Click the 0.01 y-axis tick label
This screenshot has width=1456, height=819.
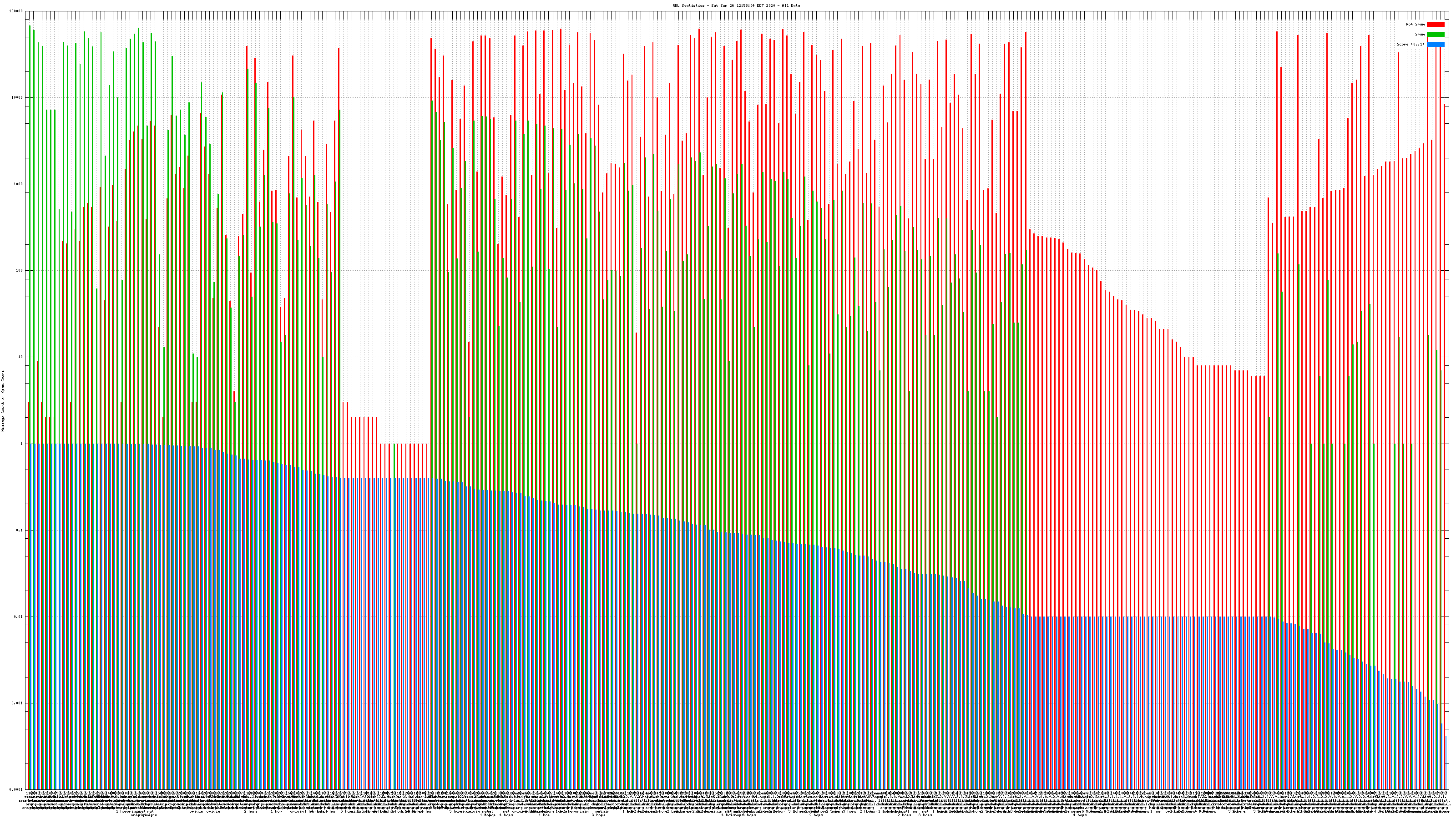point(19,617)
